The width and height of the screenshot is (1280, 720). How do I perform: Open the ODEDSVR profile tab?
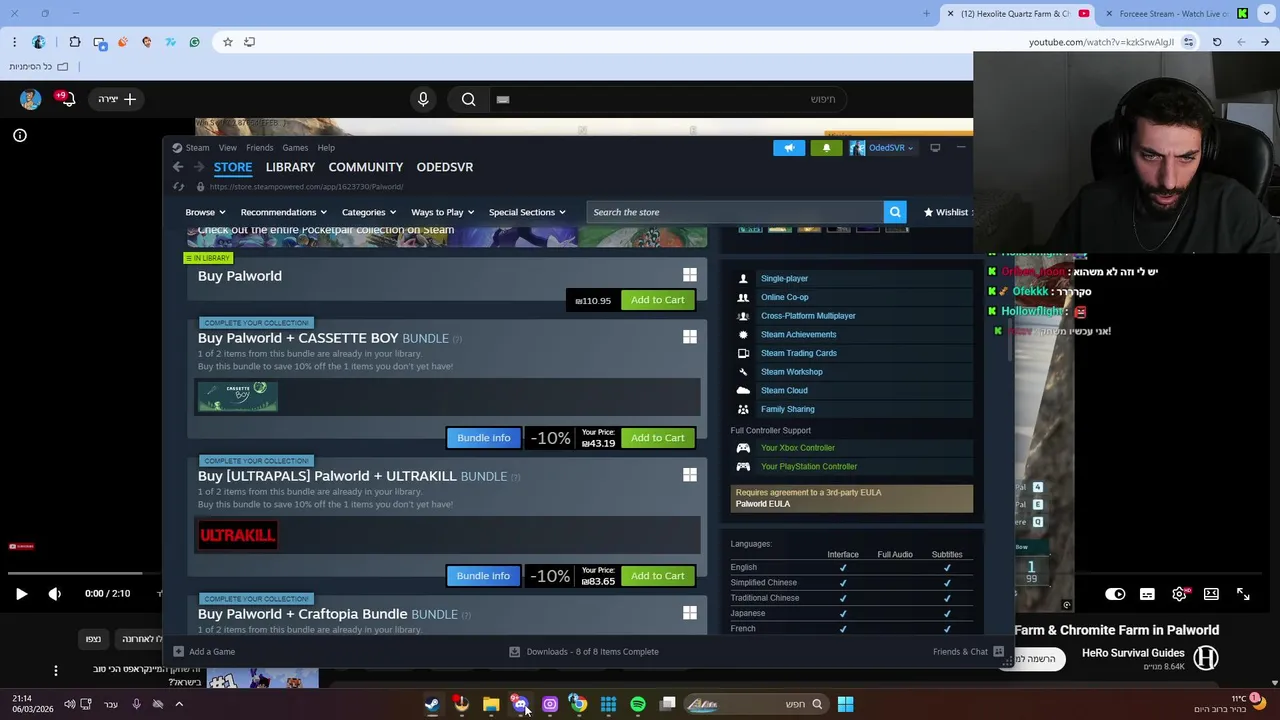click(445, 167)
